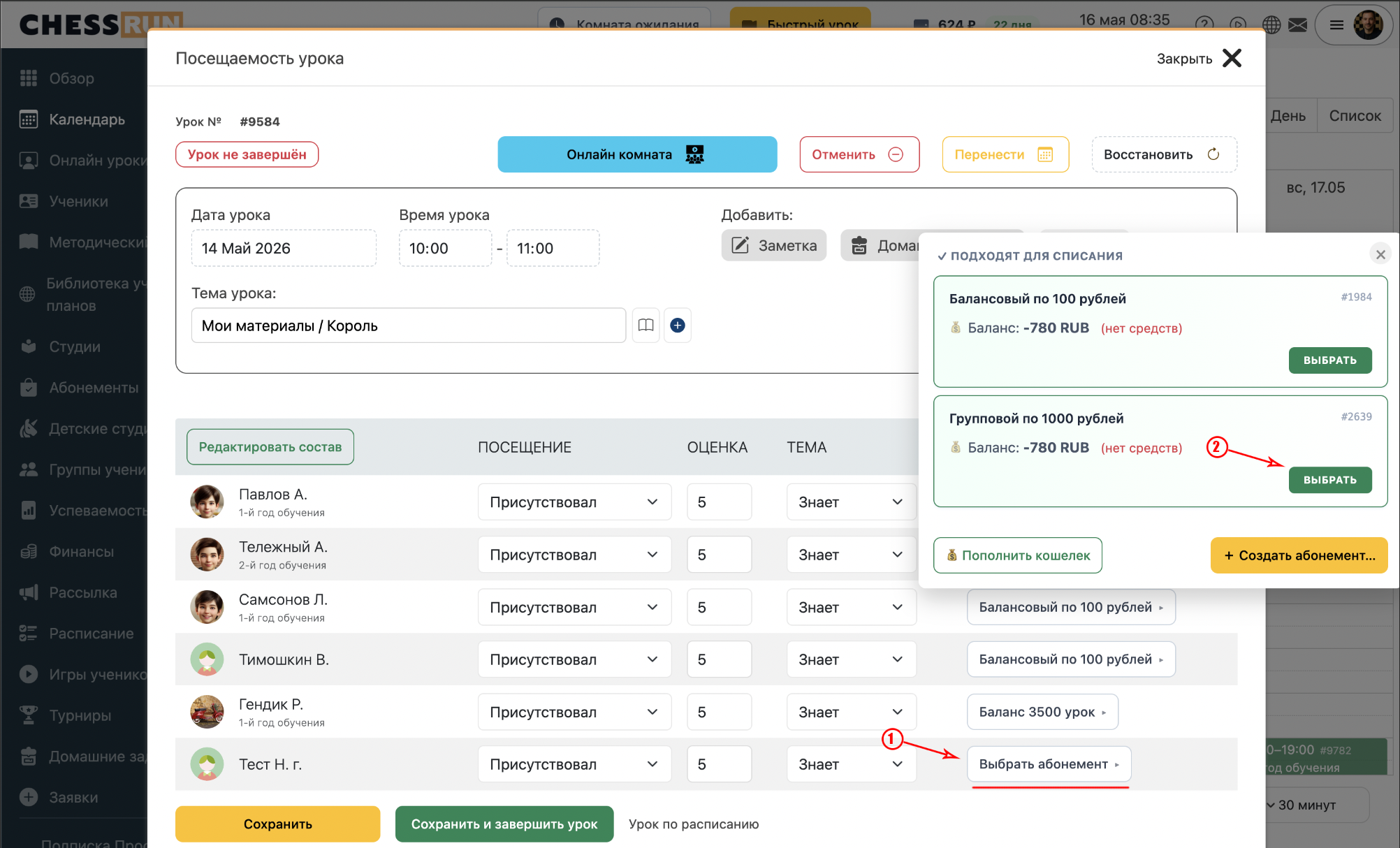Image resolution: width=1400 pixels, height=848 pixels.
Task: Expand topic knowledge dropdown for Тимошкин В.
Action: pyautogui.click(x=851, y=659)
